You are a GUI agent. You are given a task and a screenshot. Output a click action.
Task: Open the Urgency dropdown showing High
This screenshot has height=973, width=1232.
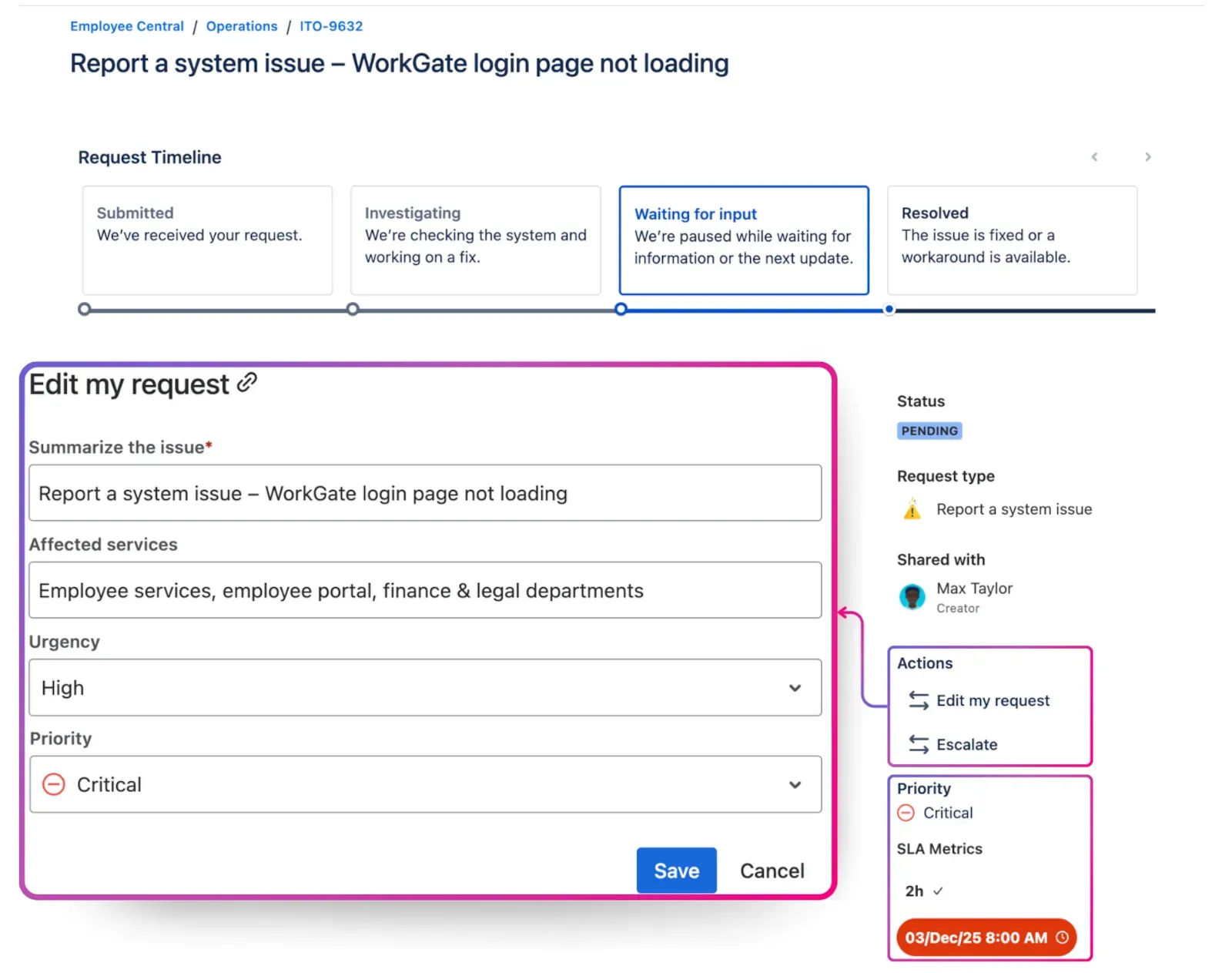click(x=795, y=688)
